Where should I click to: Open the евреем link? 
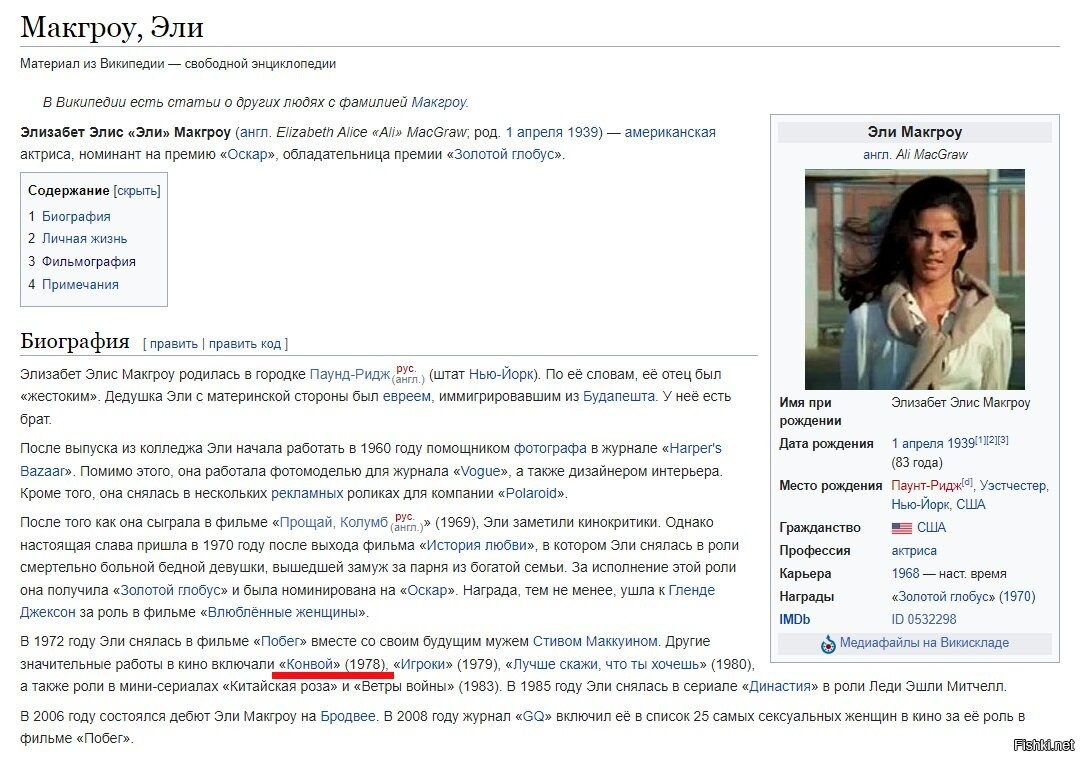point(406,397)
